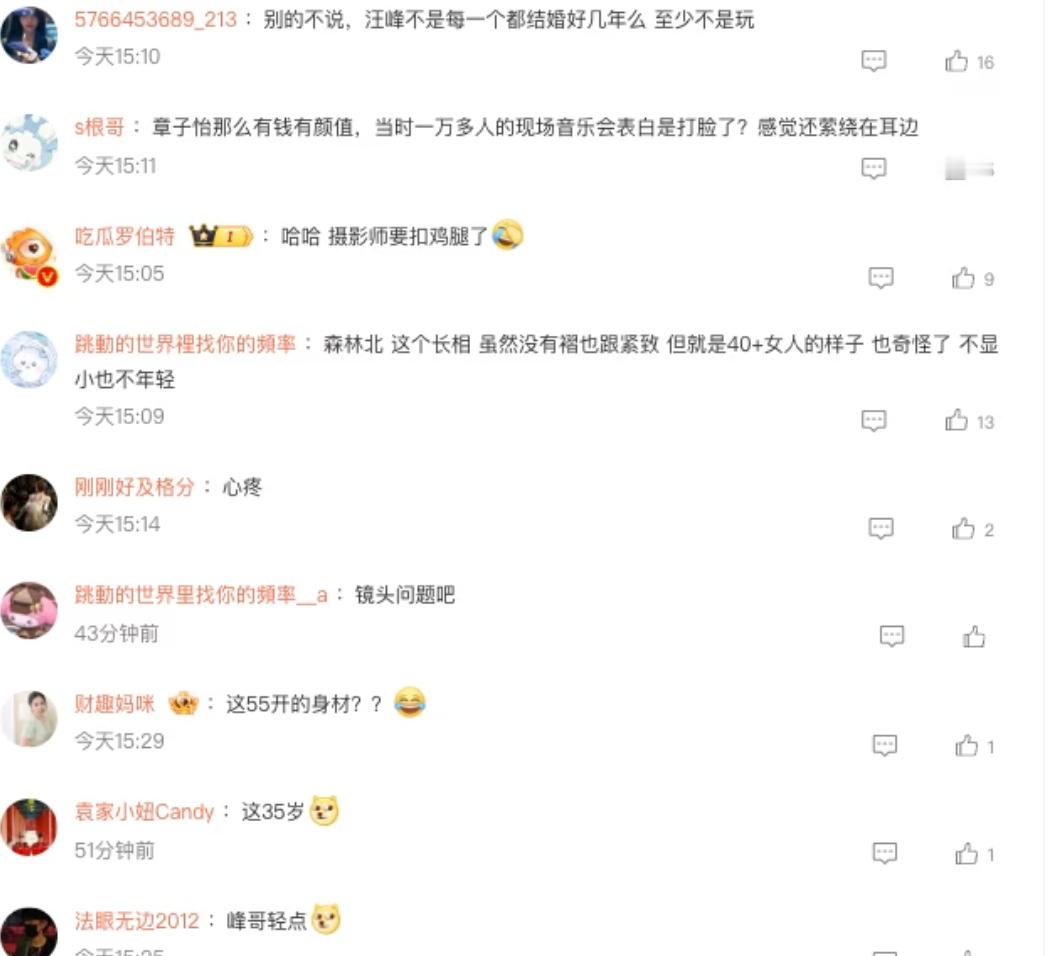Like the 森林北 comment with 13 likes
This screenshot has width=1045, height=956.
click(x=956, y=421)
